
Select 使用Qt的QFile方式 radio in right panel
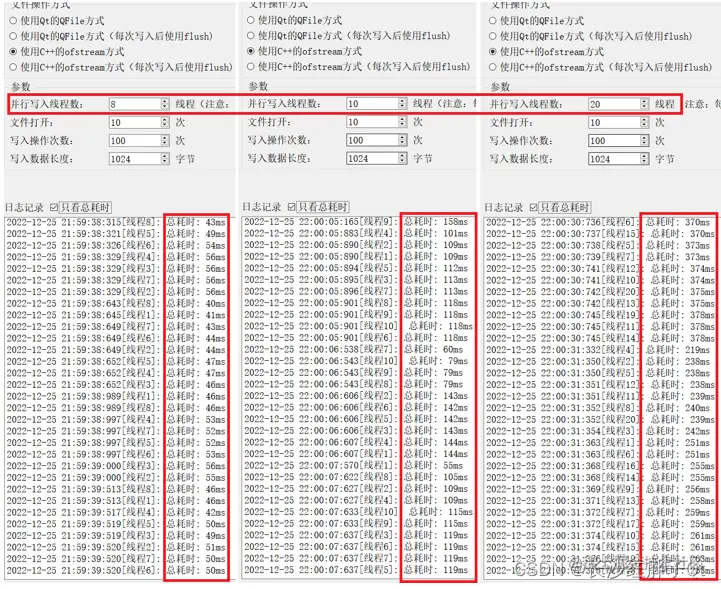(x=493, y=21)
